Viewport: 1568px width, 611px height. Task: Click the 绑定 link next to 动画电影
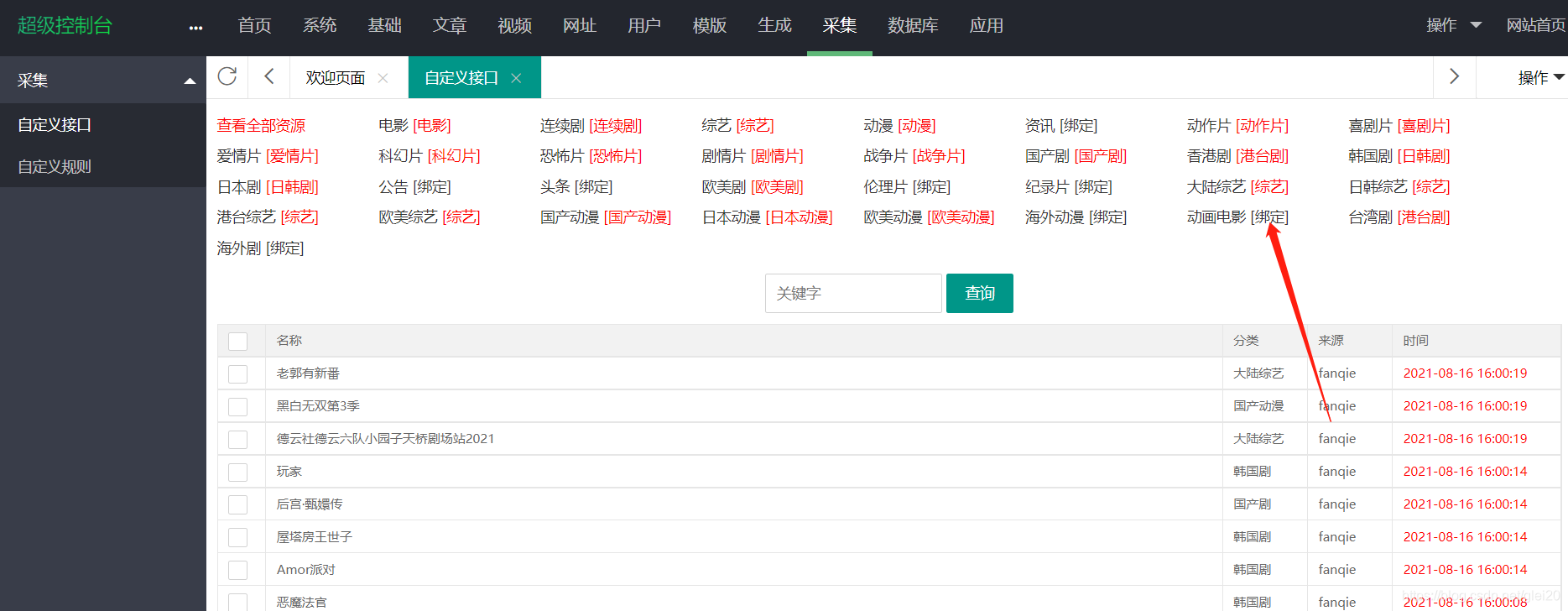(x=1269, y=217)
